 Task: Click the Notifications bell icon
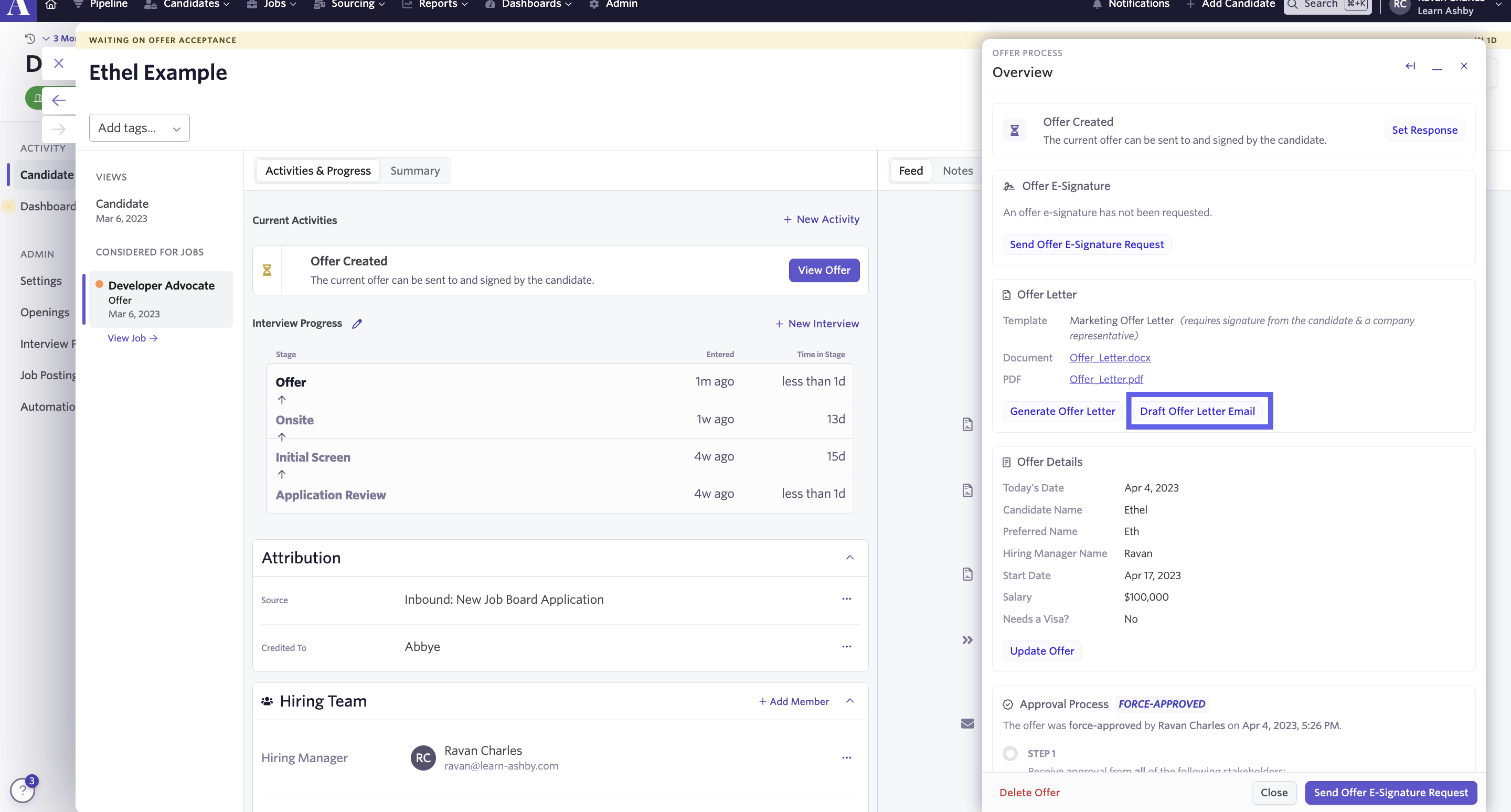coord(1097,5)
